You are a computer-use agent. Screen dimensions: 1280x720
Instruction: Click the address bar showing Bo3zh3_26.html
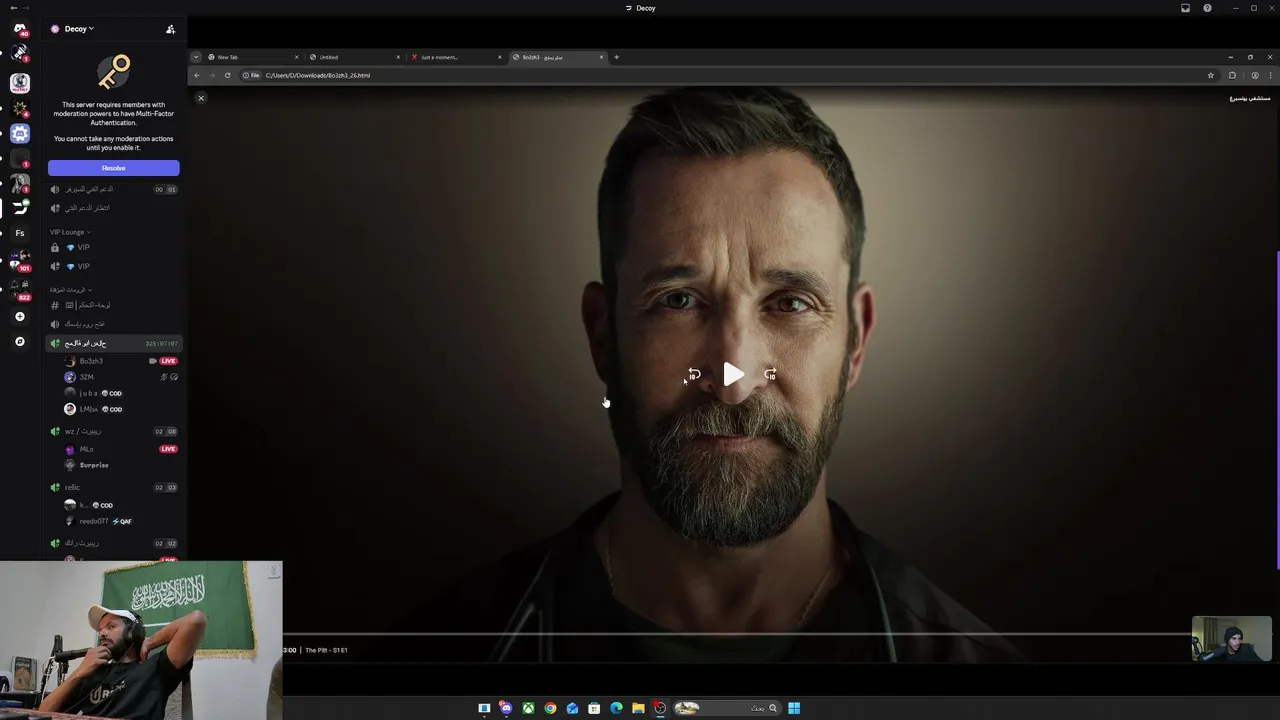[730, 75]
